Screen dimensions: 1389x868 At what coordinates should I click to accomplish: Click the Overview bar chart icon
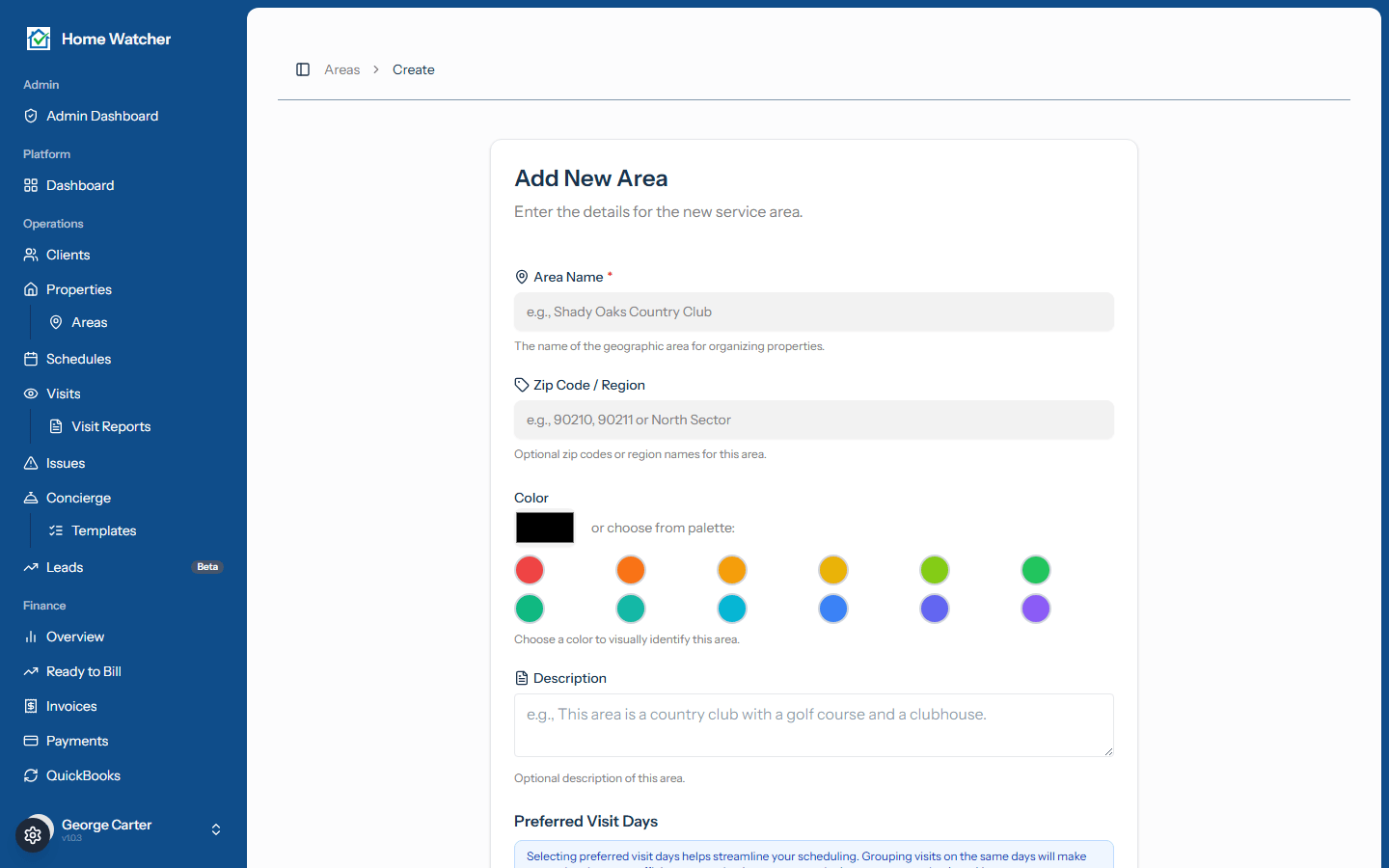[x=31, y=637]
